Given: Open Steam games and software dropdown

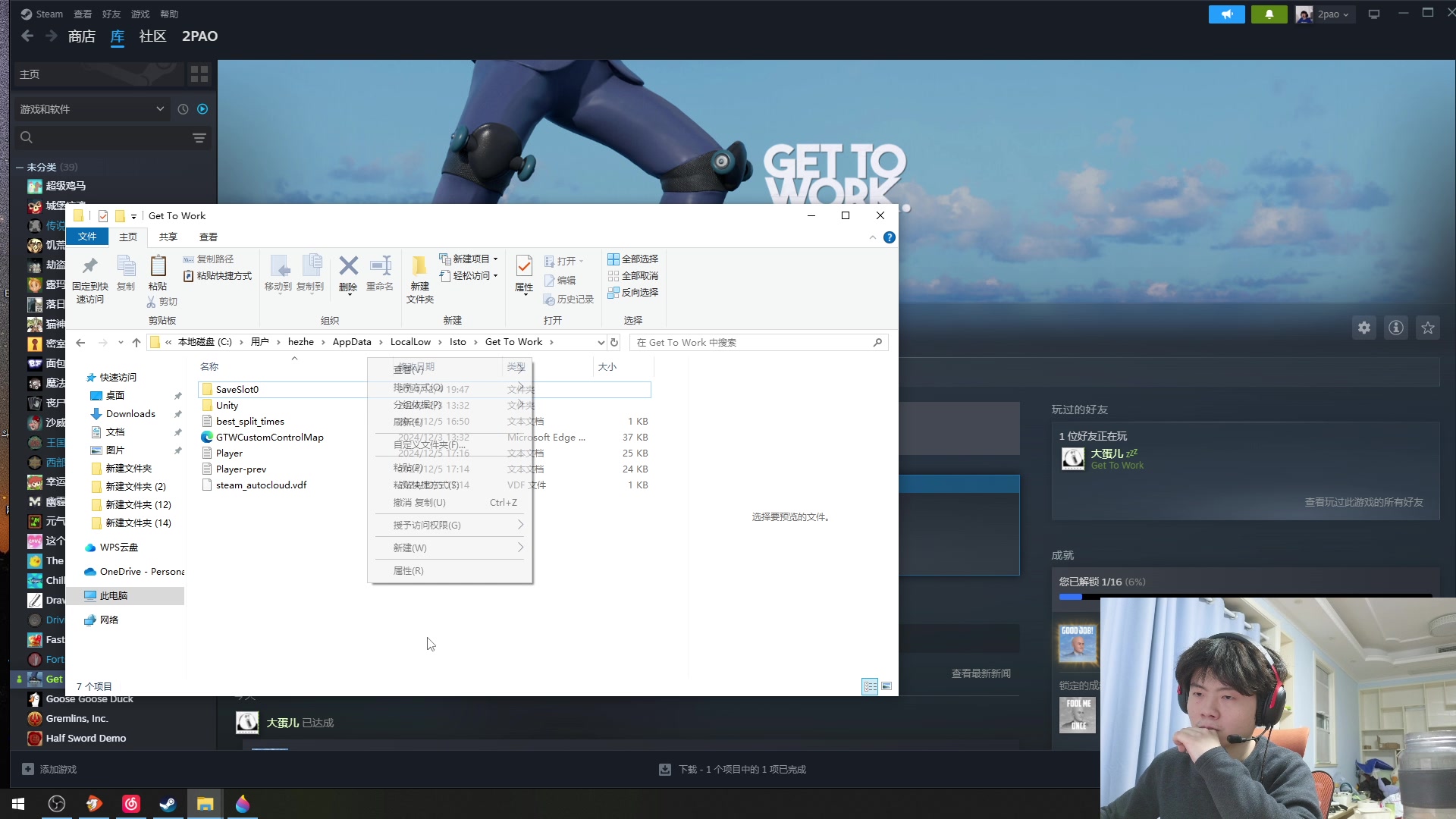Looking at the screenshot, I should pyautogui.click(x=93, y=109).
